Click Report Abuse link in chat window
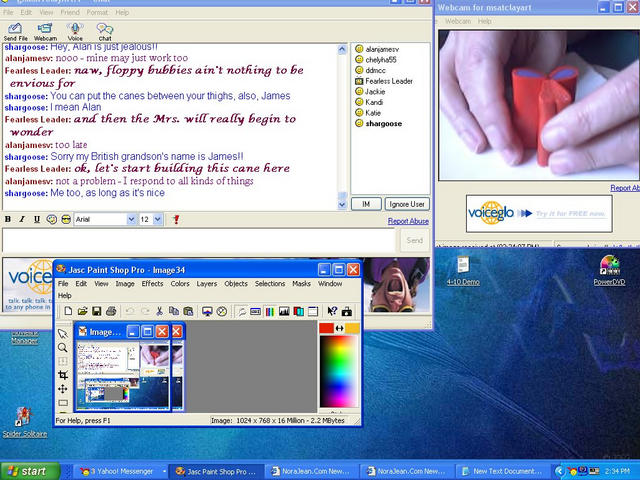 point(408,221)
